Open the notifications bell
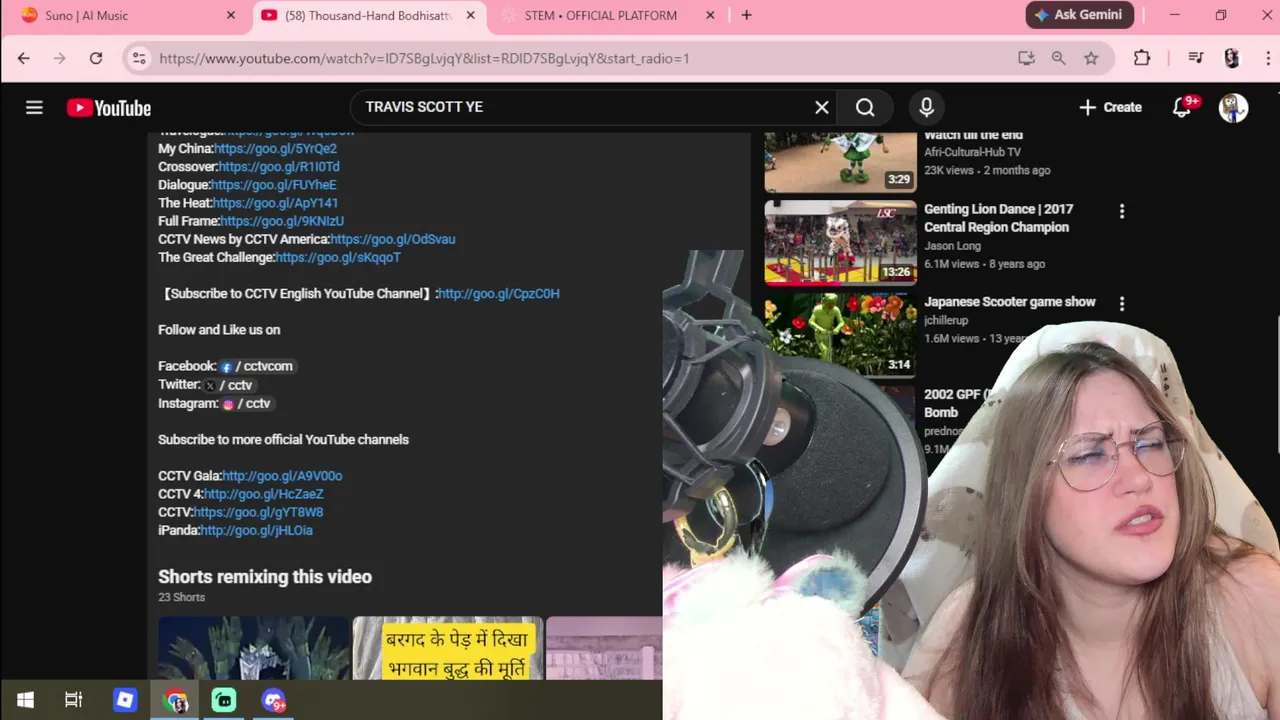1280x720 pixels. (1182, 107)
